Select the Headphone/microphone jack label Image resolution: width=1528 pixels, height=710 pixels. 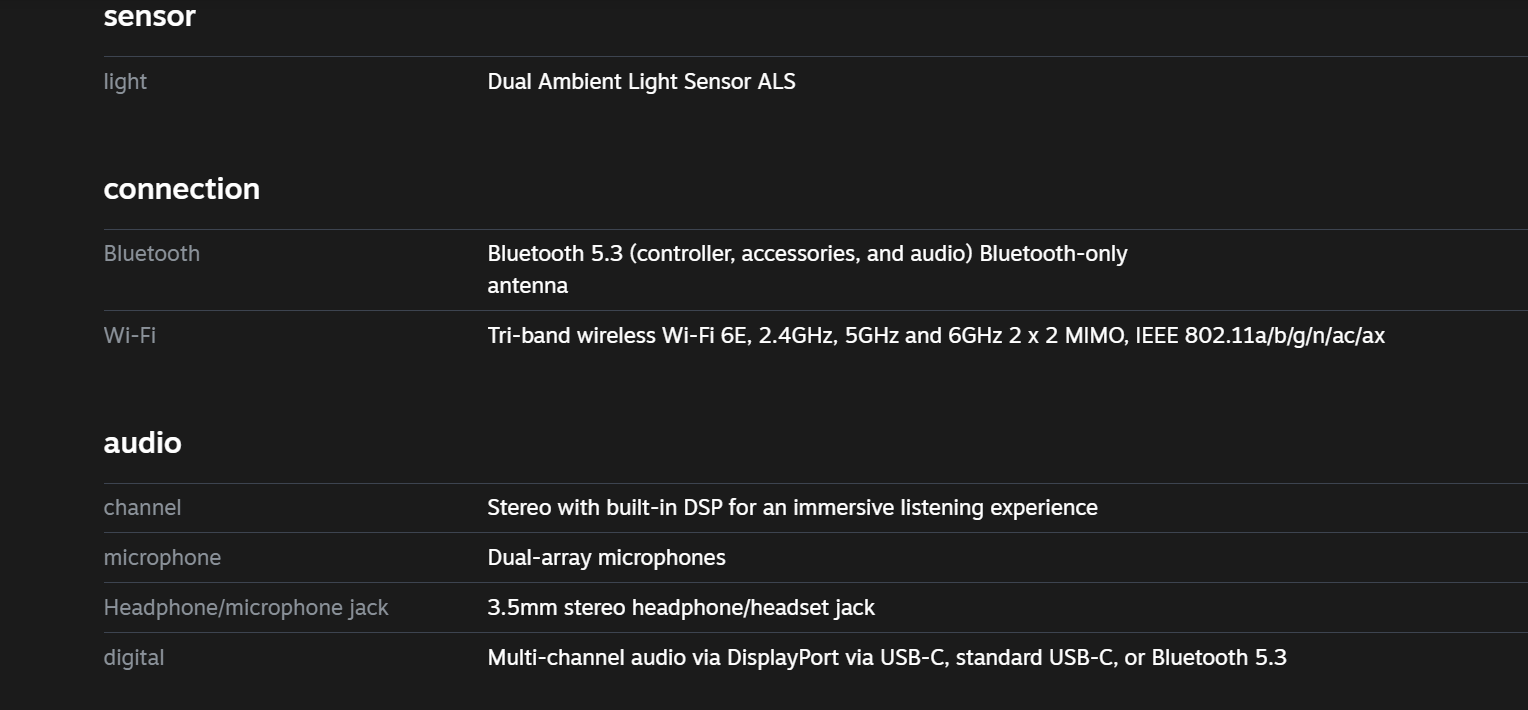[x=246, y=608]
